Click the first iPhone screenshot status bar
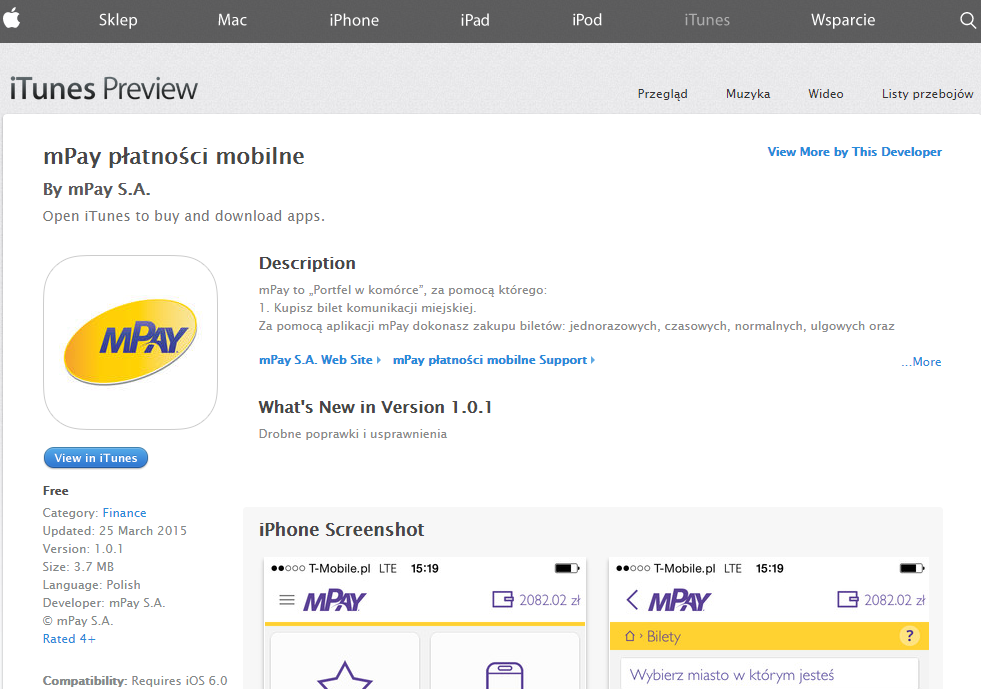The image size is (981, 689). [x=425, y=568]
